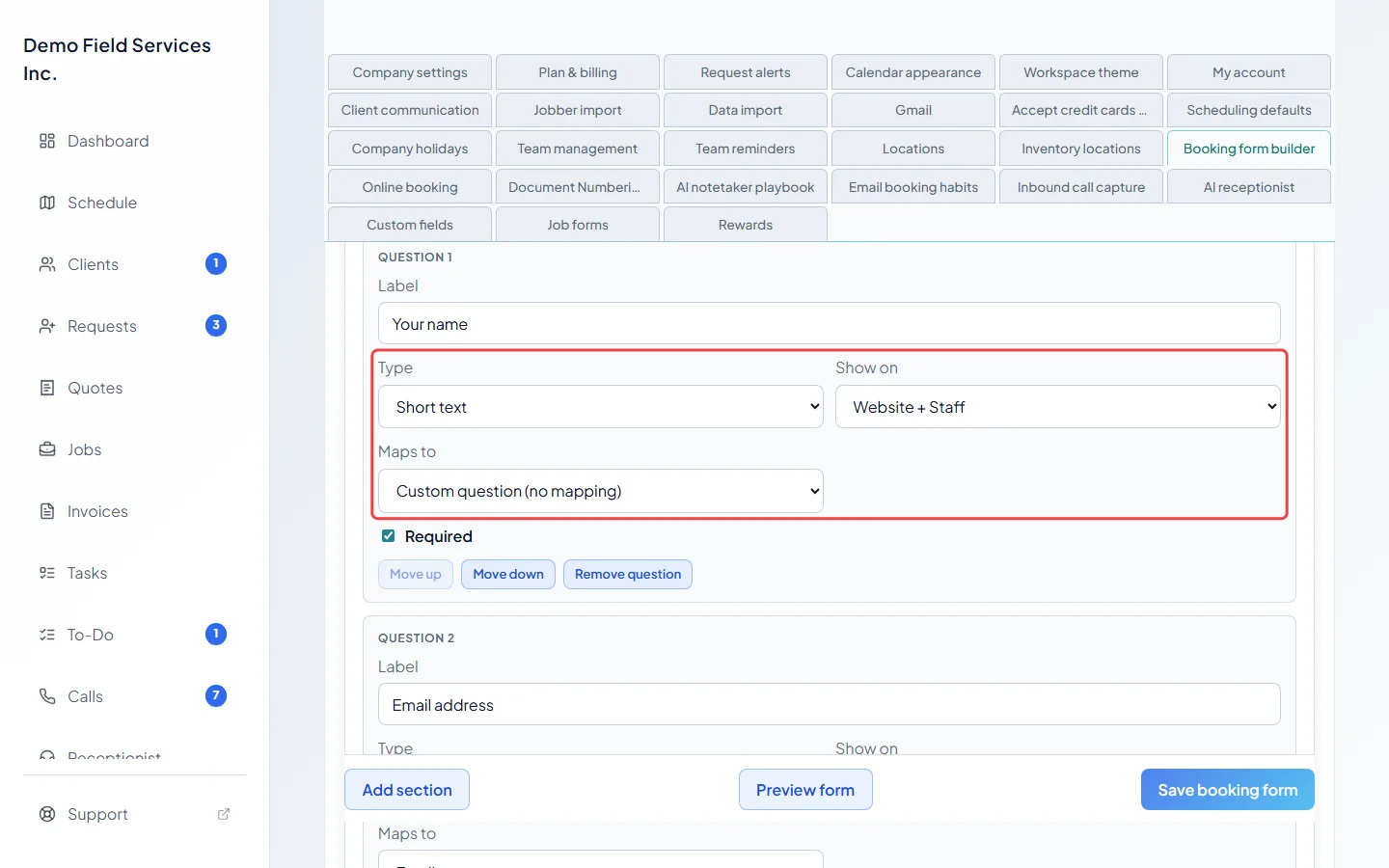Click the Move down button

tap(508, 574)
